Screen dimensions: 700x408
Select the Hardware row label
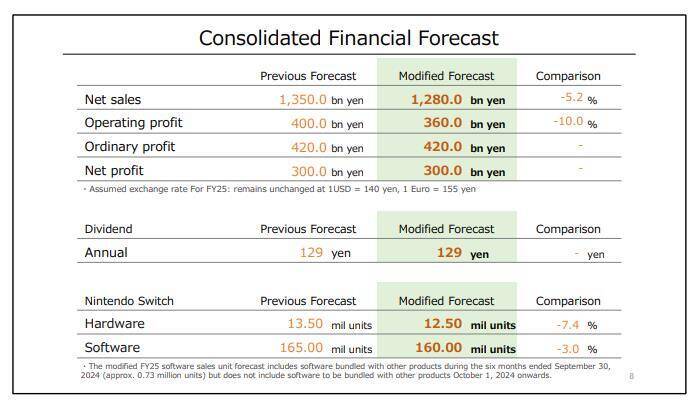point(114,324)
